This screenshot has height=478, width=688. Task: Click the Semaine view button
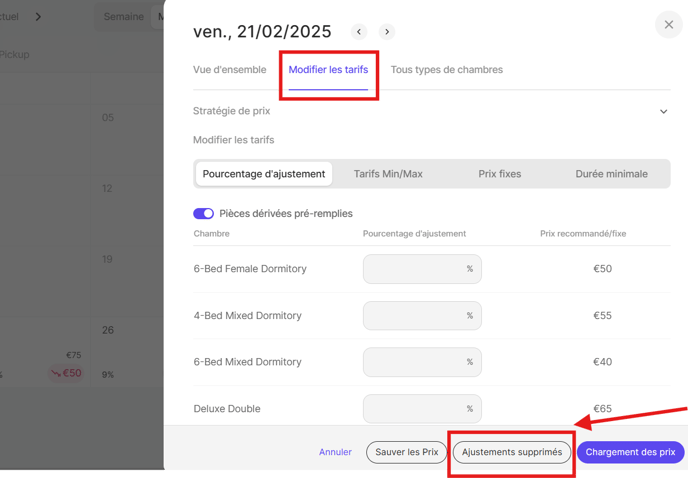[x=124, y=17]
